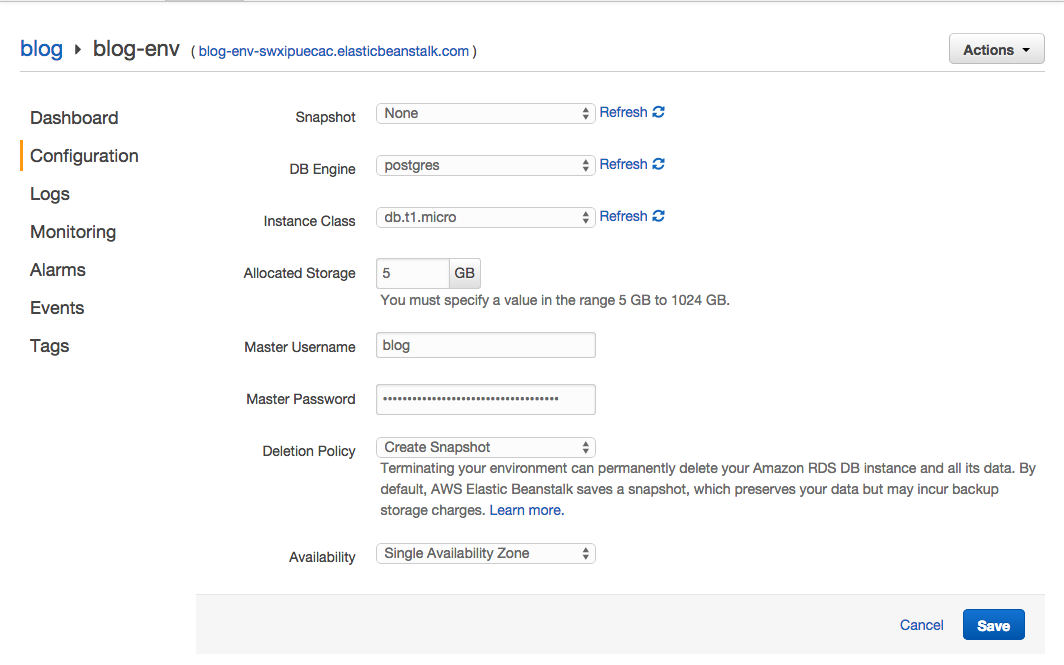Click the Allocated Storage field
This screenshot has width=1064, height=665.
(413, 274)
